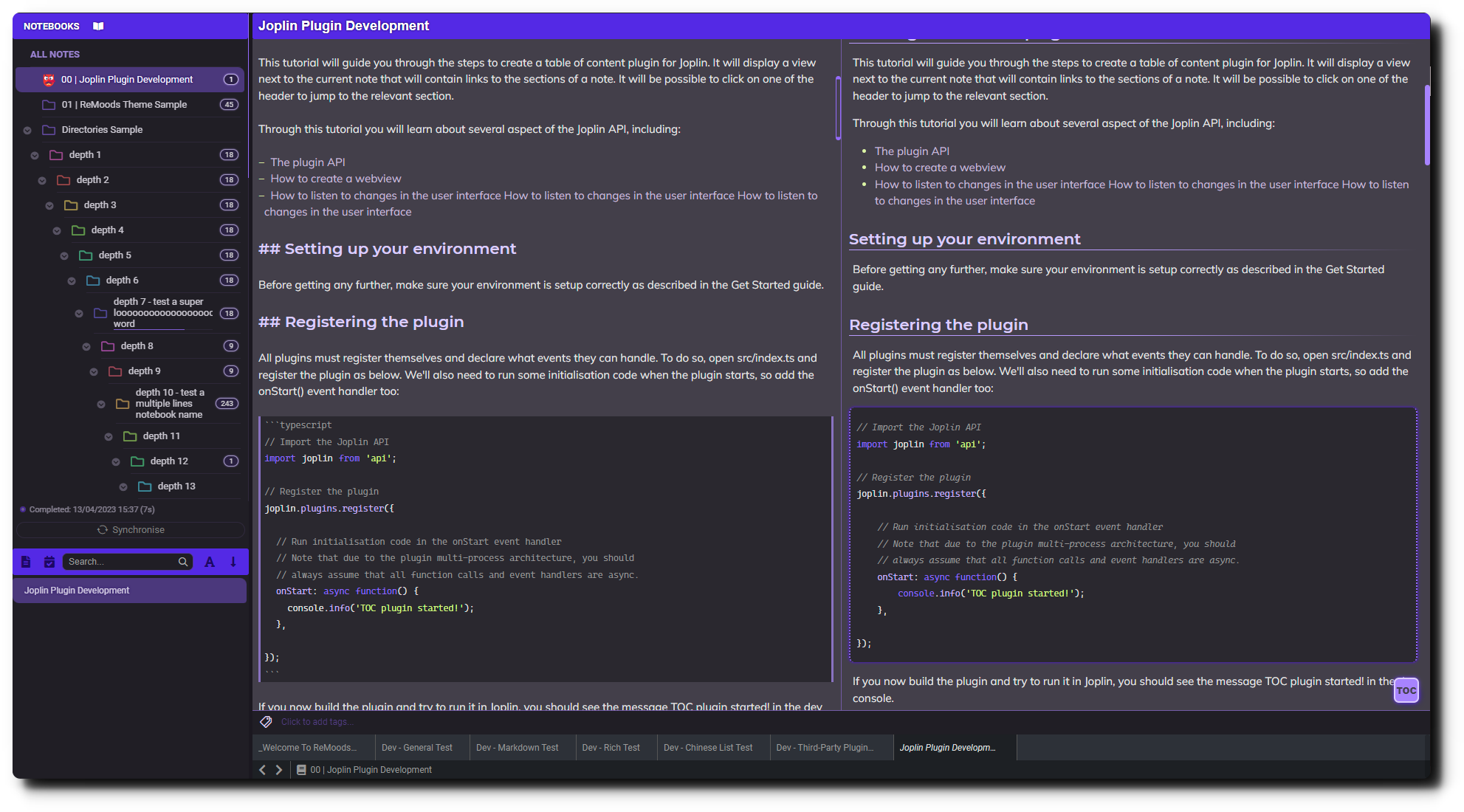Viewport: 1464px width, 812px height.
Task: Switch to Dev - Rich Text tab
Action: [611, 748]
